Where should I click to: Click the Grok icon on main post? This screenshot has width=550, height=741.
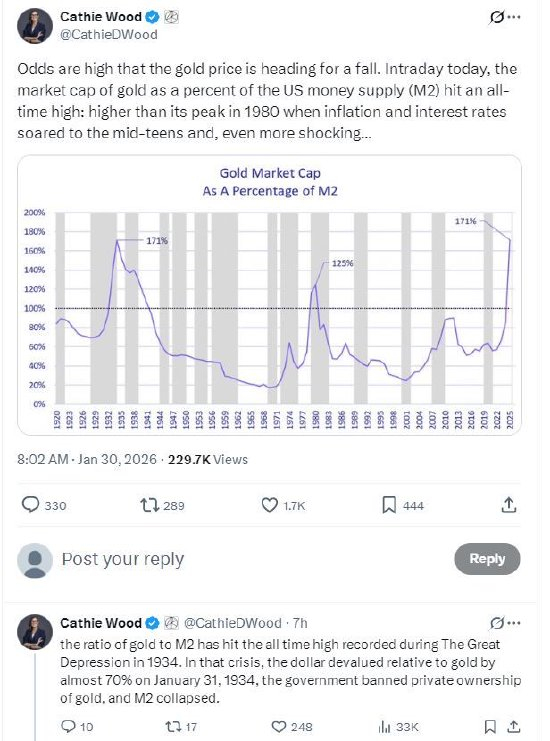(496, 17)
